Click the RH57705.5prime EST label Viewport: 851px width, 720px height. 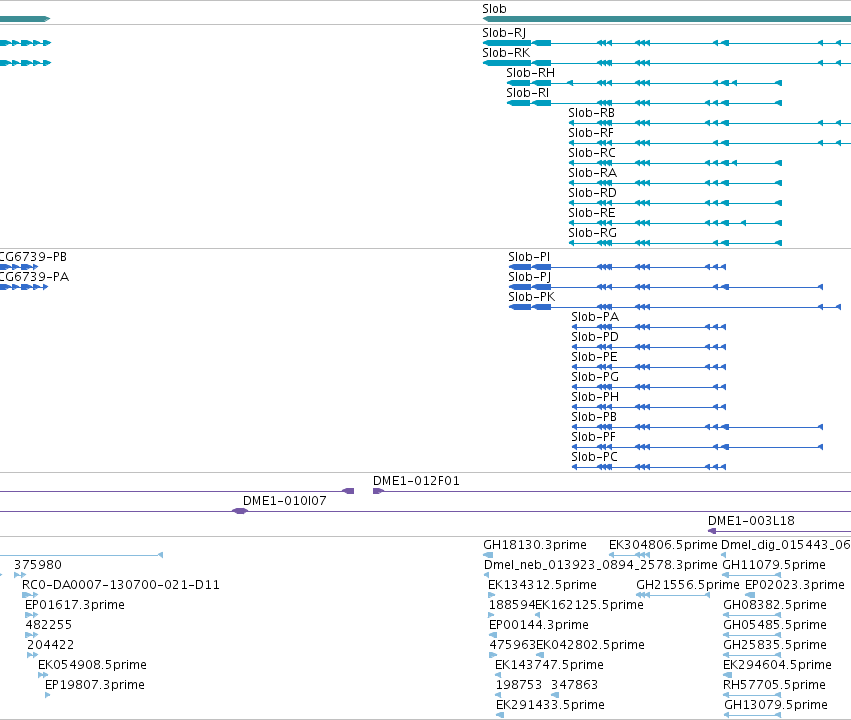(774, 686)
